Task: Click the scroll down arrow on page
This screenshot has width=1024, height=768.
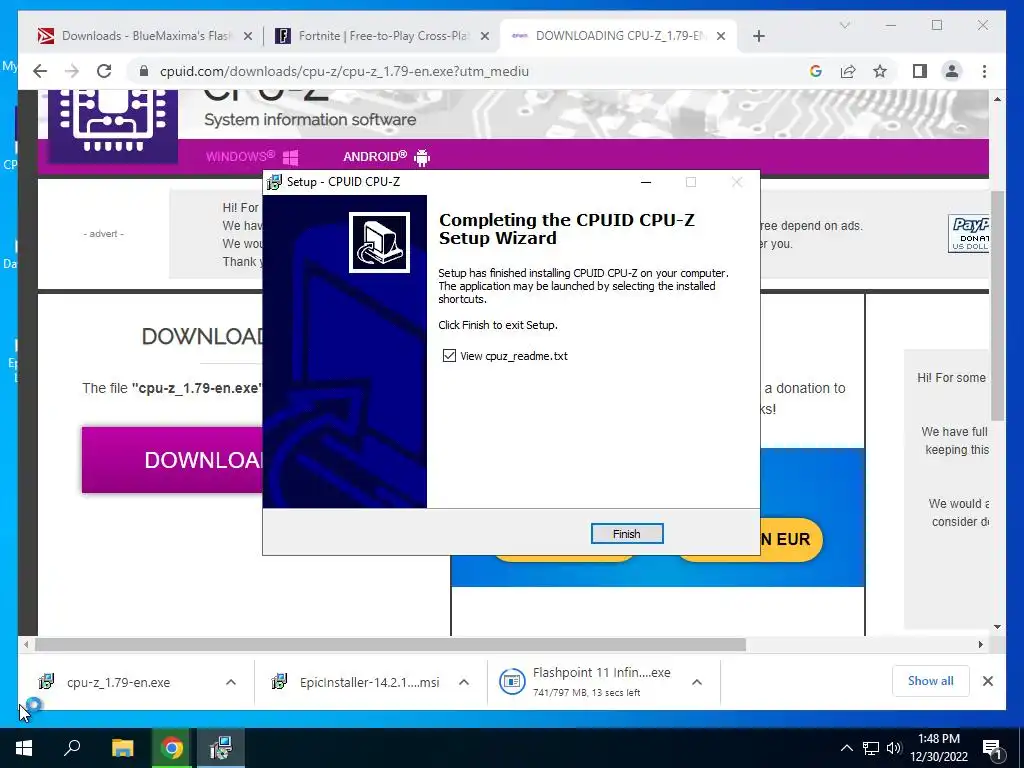Action: (997, 627)
